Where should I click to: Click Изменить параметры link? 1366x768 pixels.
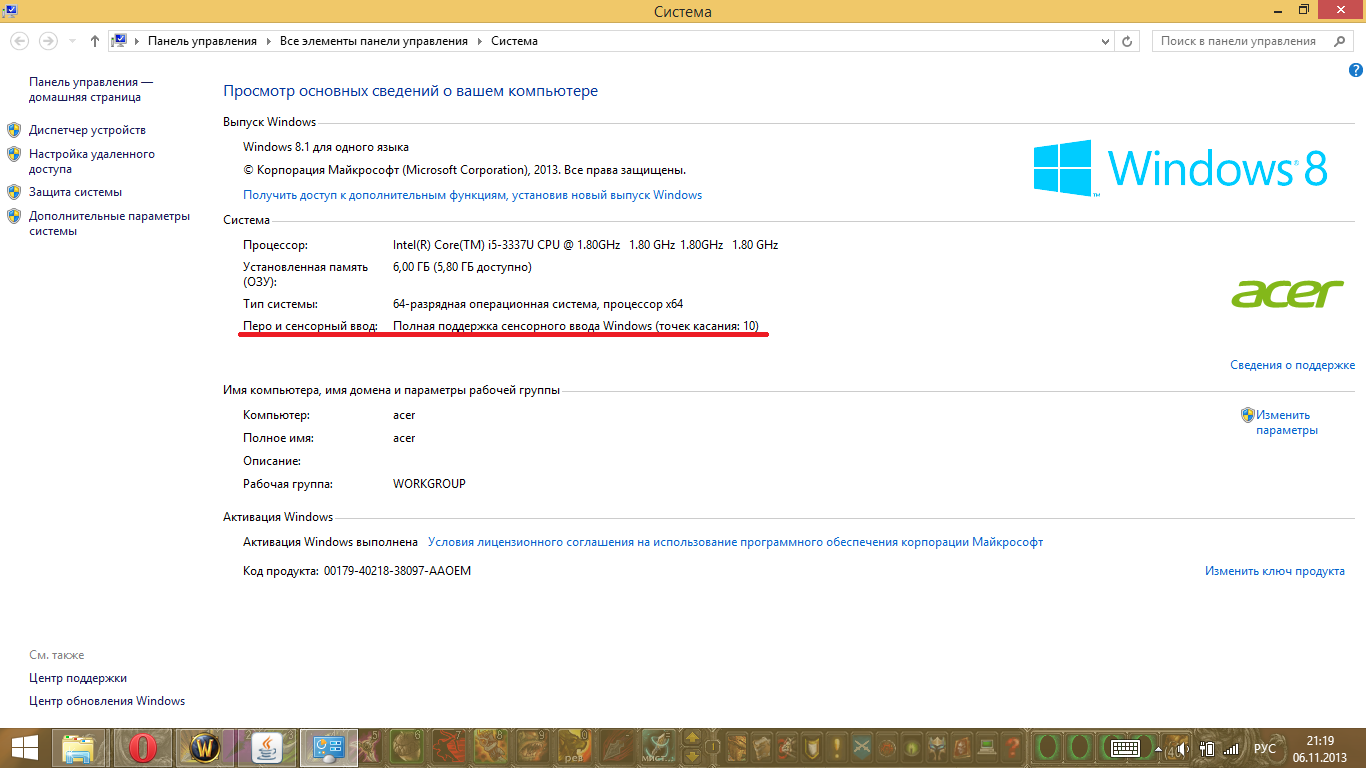[1287, 422]
